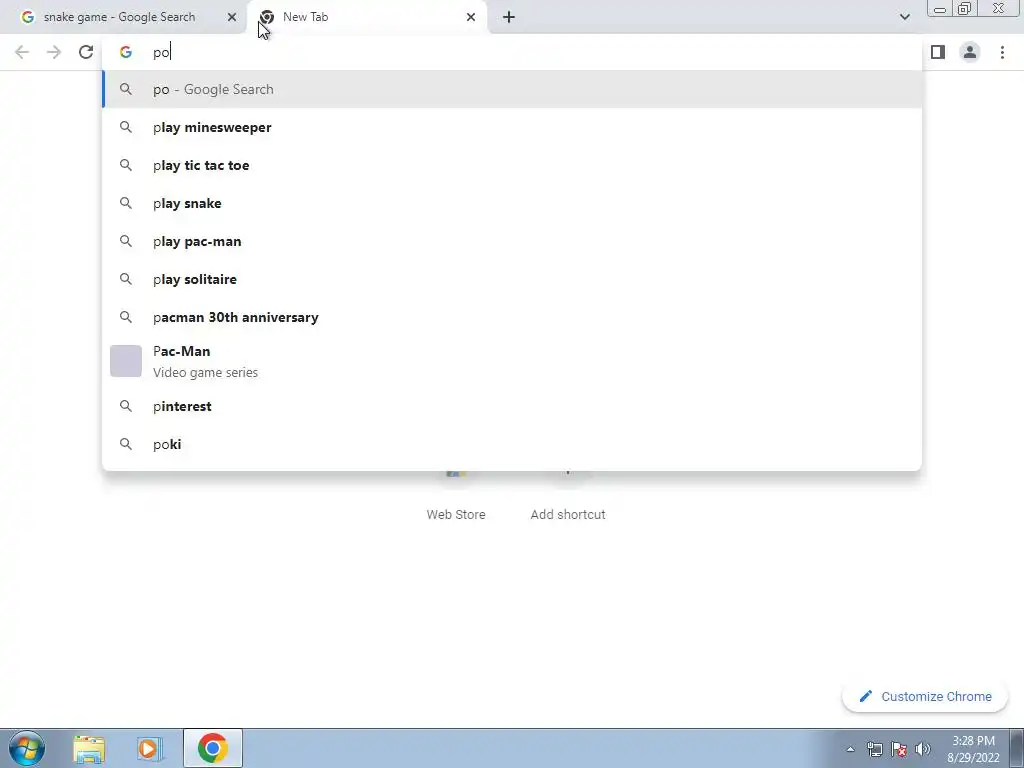Launch Windows Media Player from taskbar

coord(148,748)
